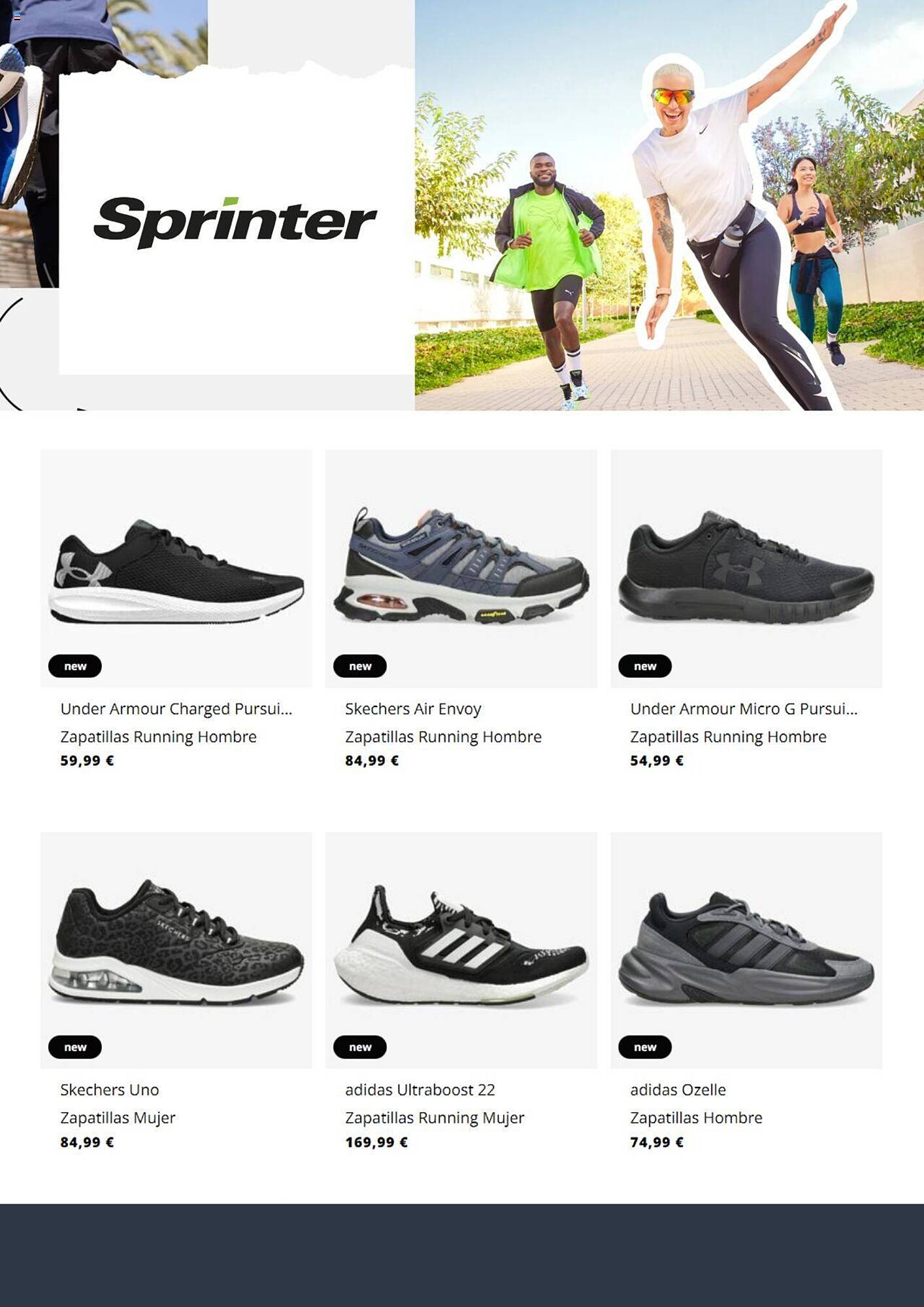
Task: Click the new badge on Under Armour Charged Pursuit
Action: [x=75, y=666]
